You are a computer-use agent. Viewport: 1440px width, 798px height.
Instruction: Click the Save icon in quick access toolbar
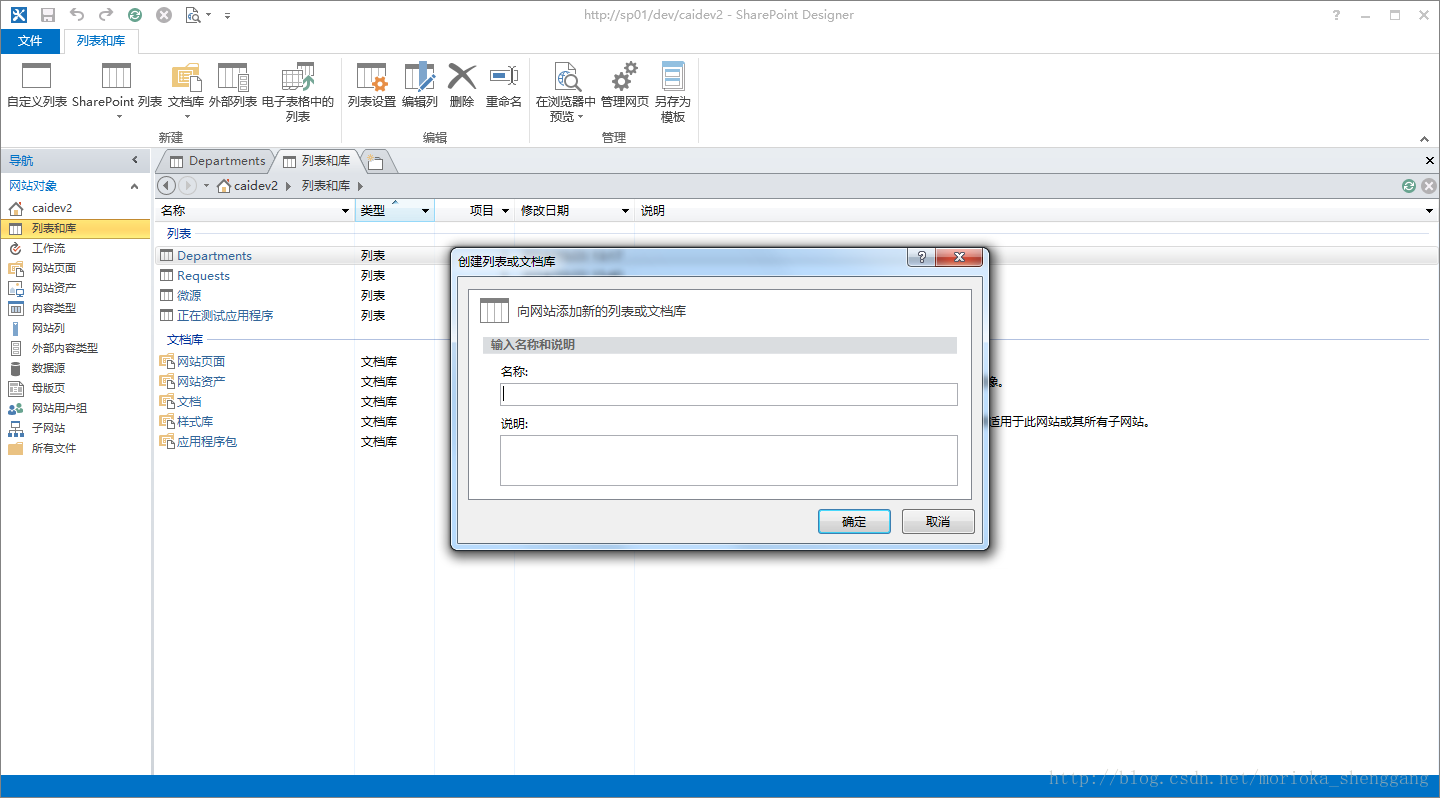47,15
